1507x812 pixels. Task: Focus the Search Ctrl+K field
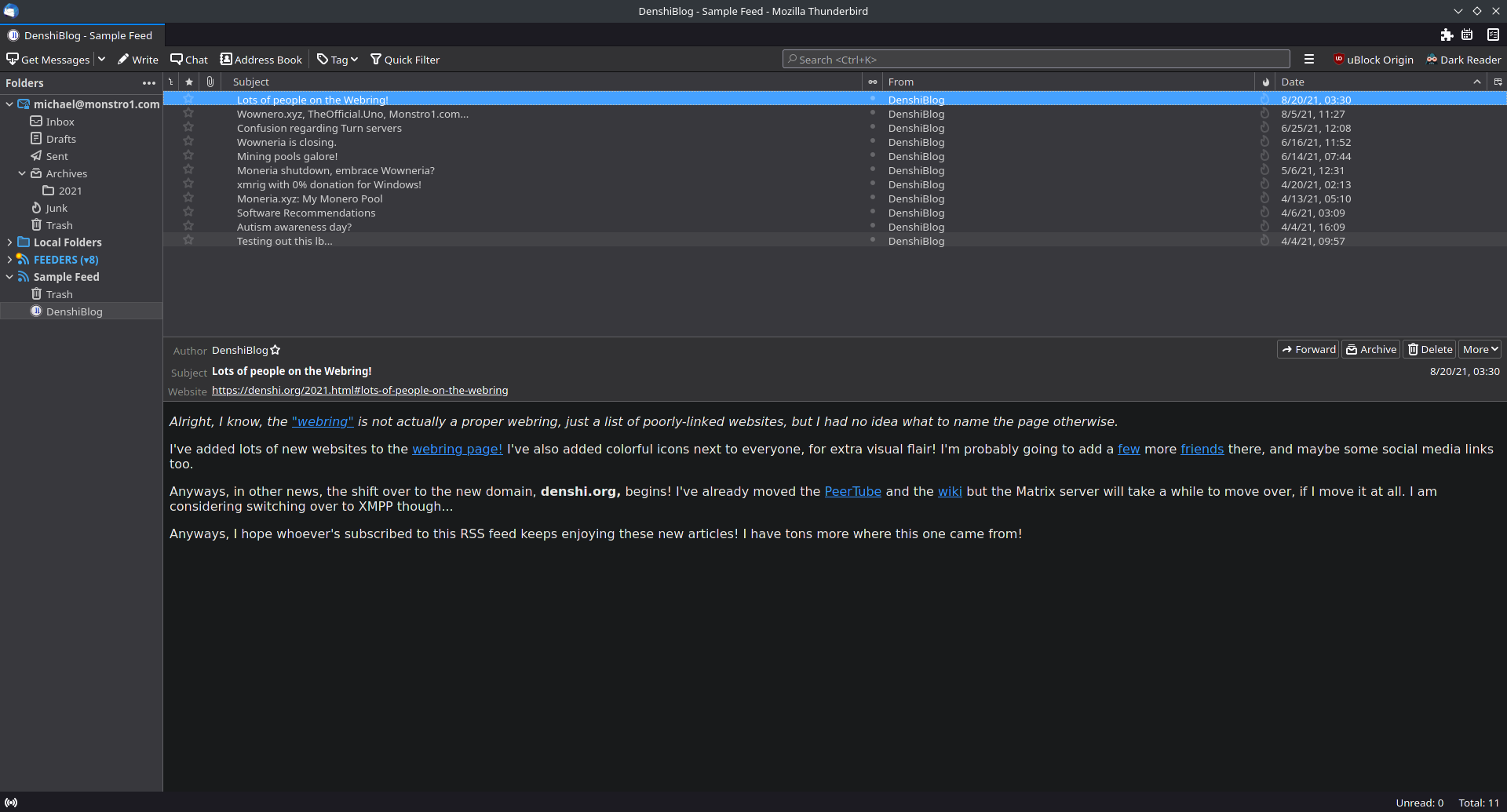1036,60
